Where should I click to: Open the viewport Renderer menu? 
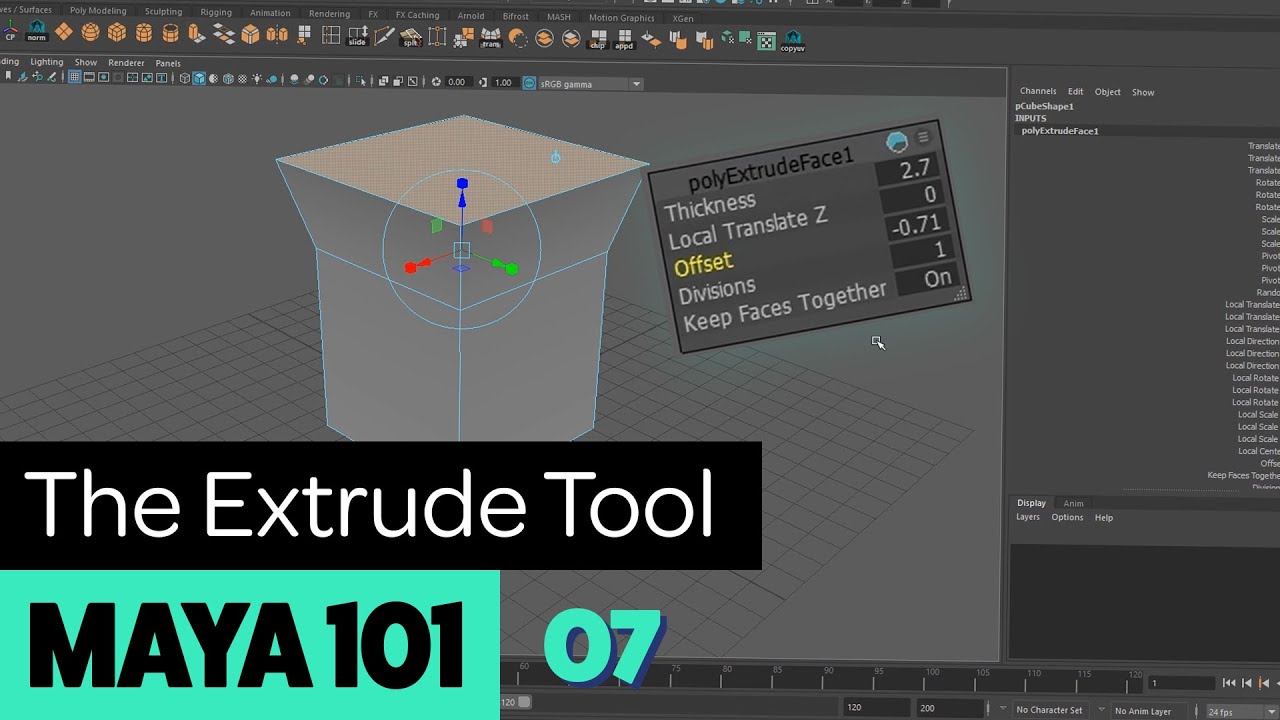coord(127,62)
